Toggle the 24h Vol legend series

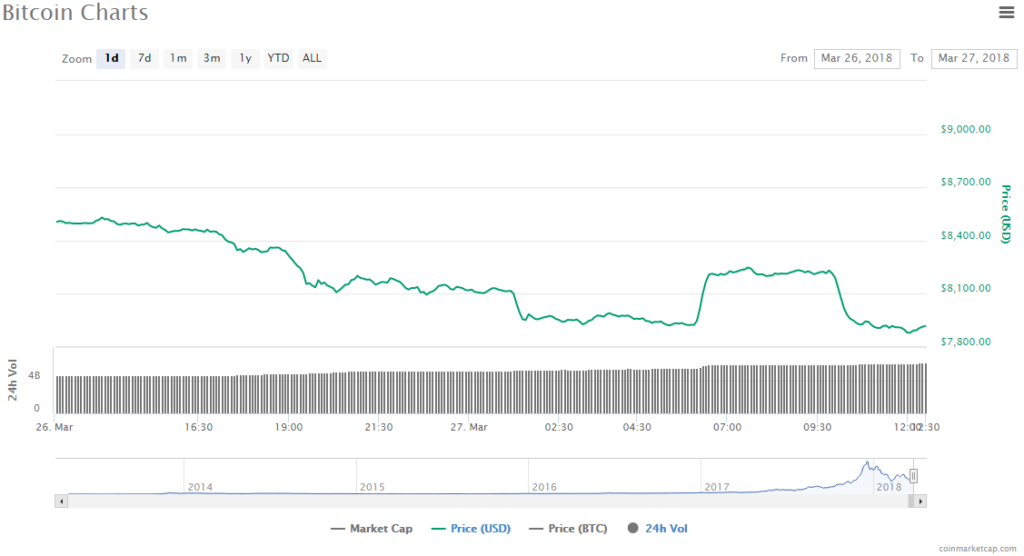[x=657, y=529]
